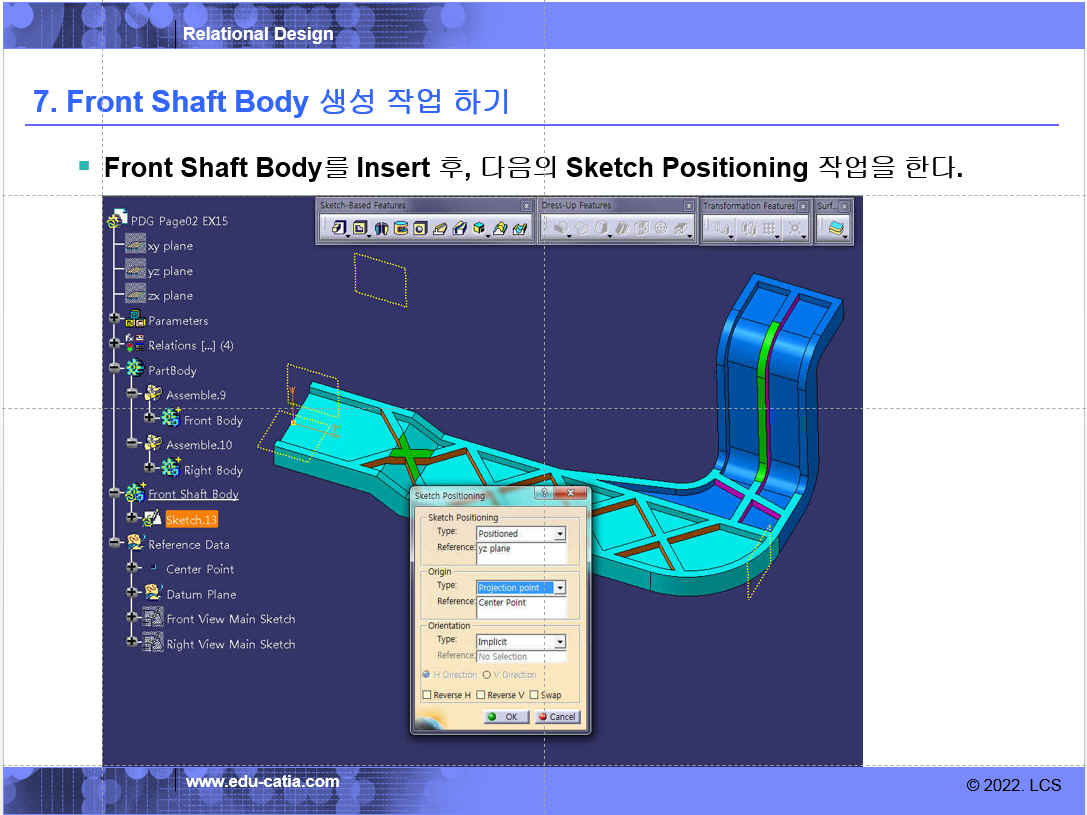Click the Origin Reference field
The height and width of the screenshot is (815, 1087).
tap(521, 607)
